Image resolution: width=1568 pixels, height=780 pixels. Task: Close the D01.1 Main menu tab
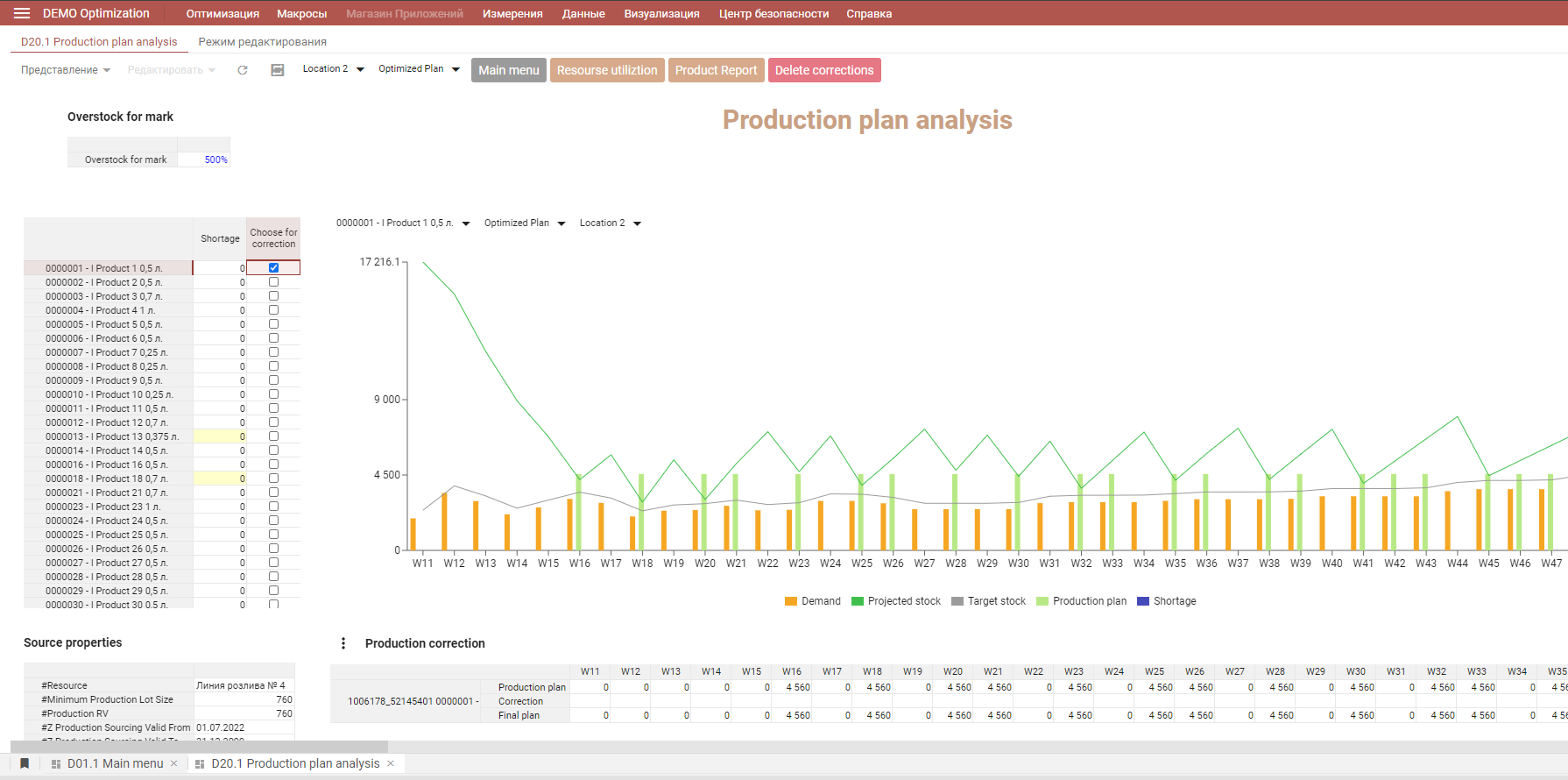pos(174,763)
